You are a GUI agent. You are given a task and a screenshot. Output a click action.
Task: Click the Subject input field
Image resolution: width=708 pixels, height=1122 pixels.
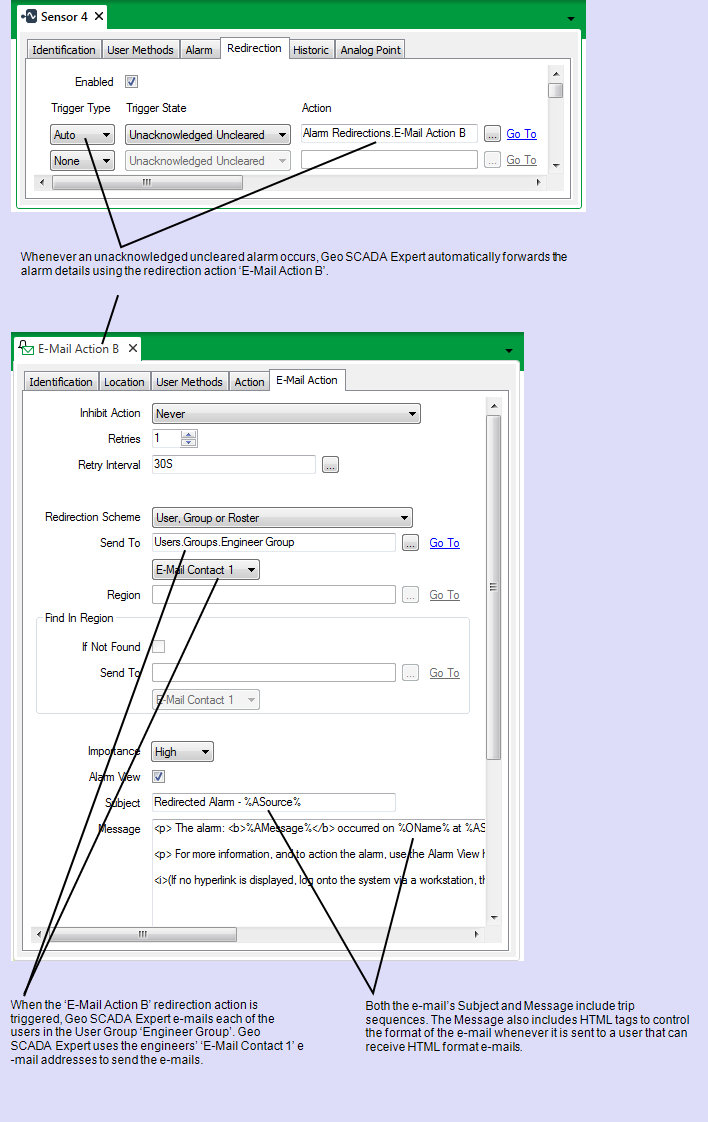tap(274, 802)
